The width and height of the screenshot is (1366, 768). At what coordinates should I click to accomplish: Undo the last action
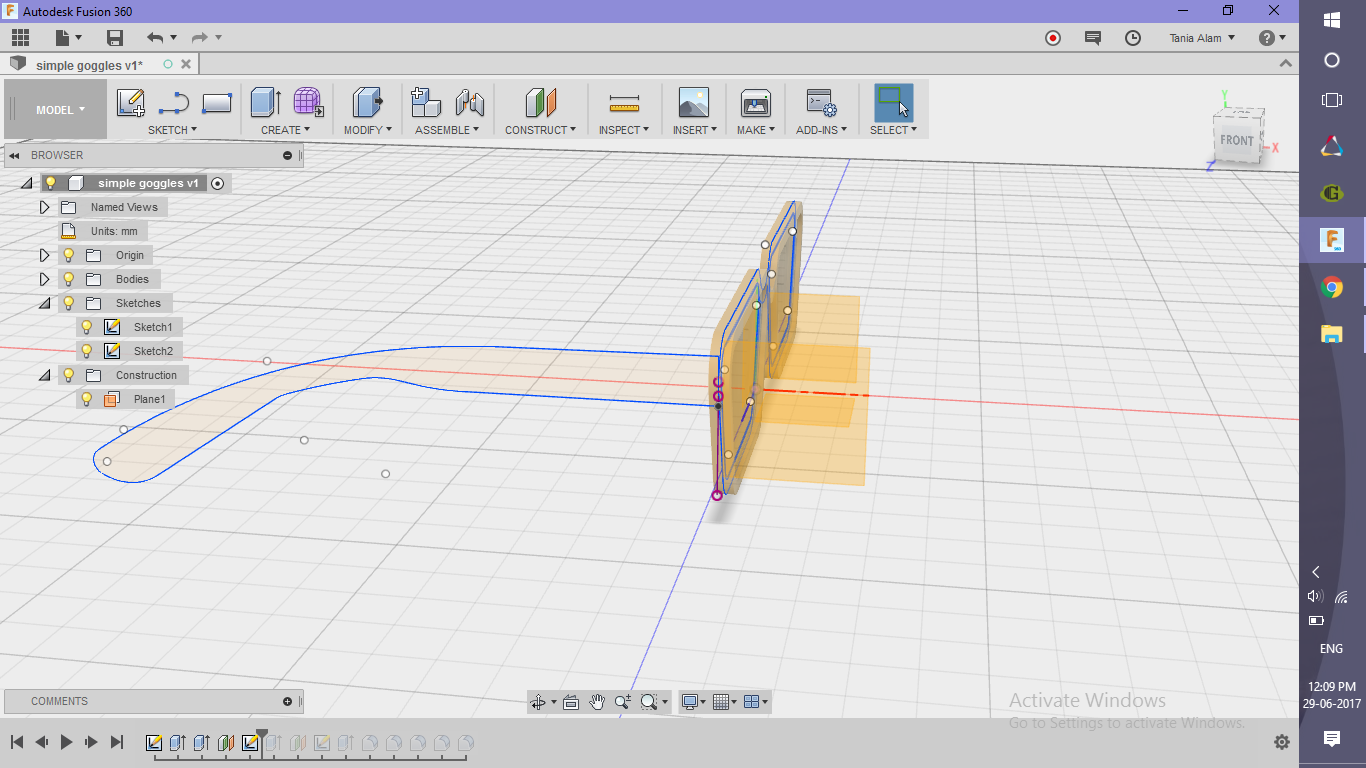click(x=155, y=38)
